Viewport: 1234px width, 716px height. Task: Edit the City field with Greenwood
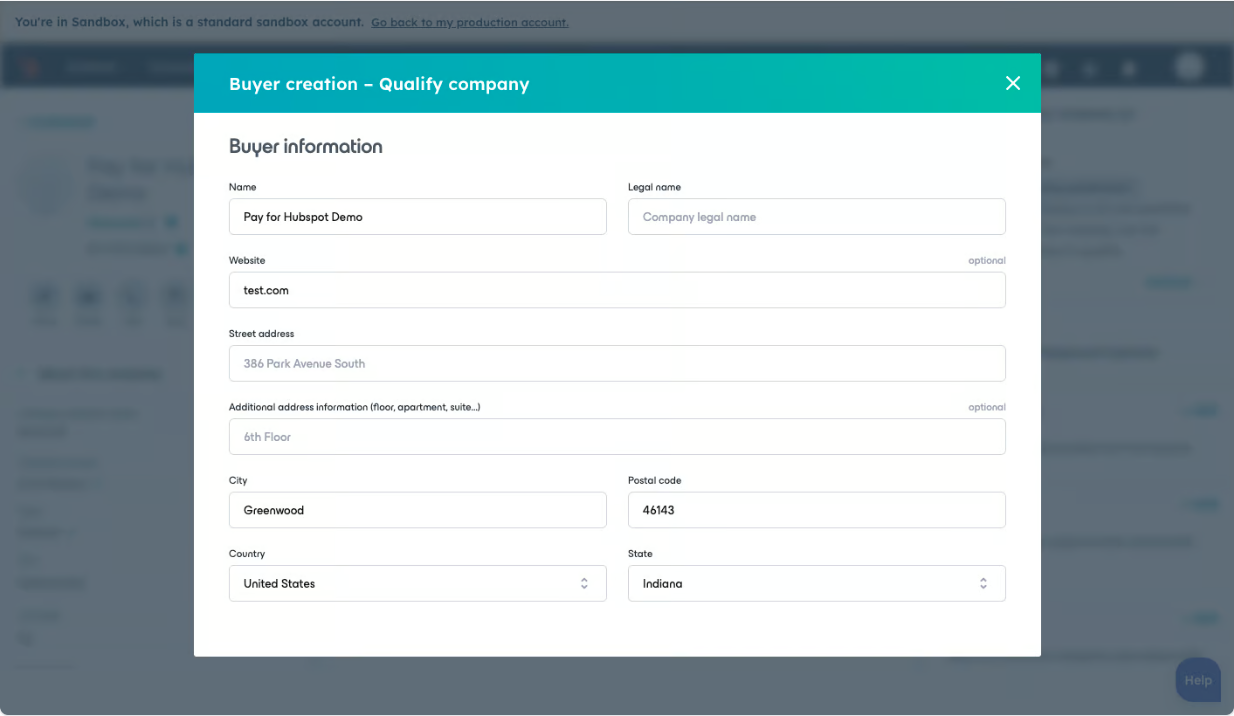(x=418, y=510)
